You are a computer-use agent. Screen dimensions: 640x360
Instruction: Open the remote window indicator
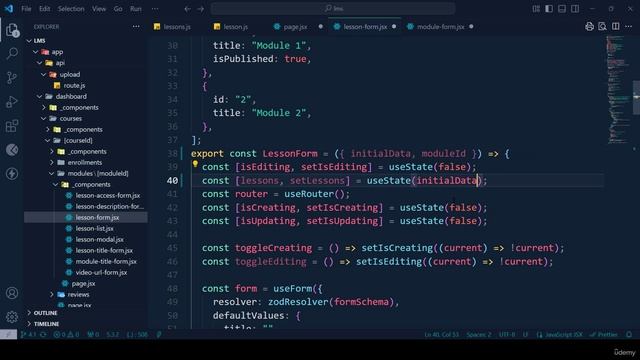[9, 335]
